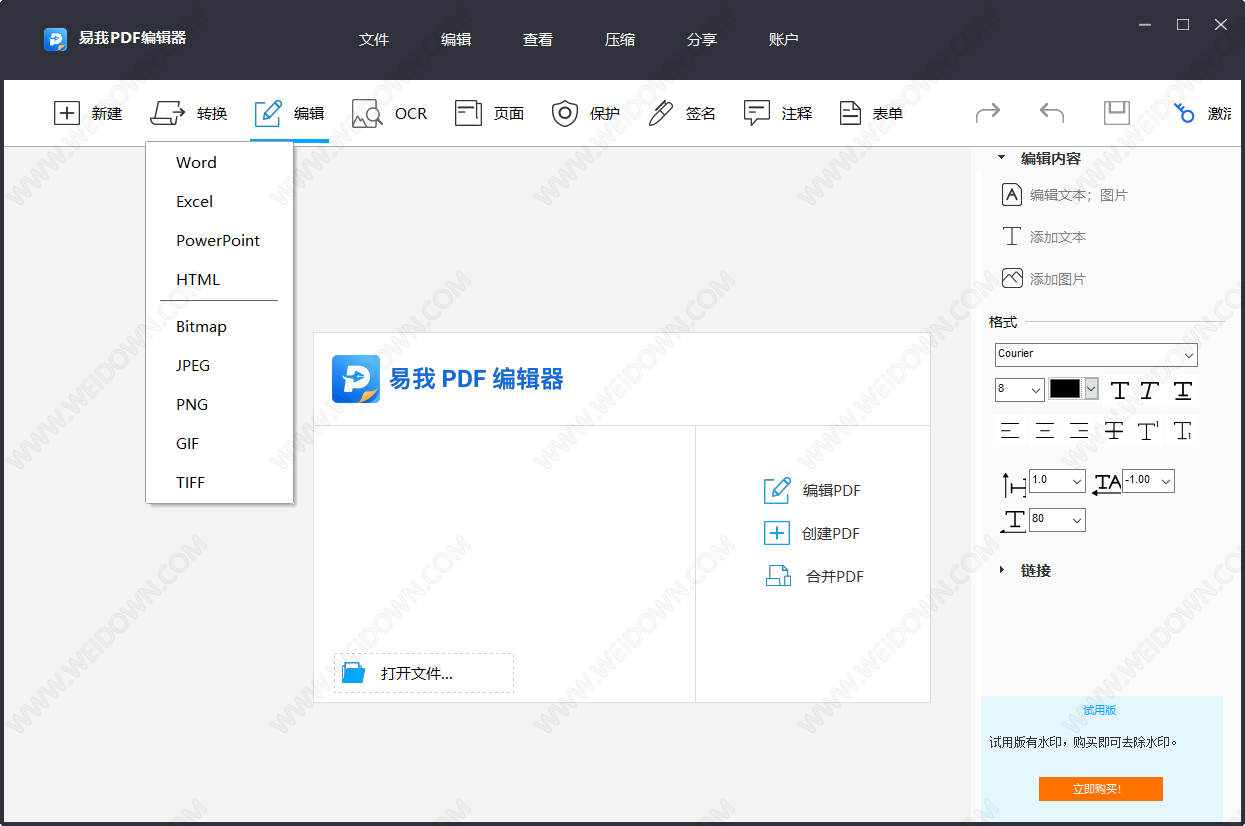Choose 添加图片 add image tool
1245x826 pixels.
pos(1044,279)
